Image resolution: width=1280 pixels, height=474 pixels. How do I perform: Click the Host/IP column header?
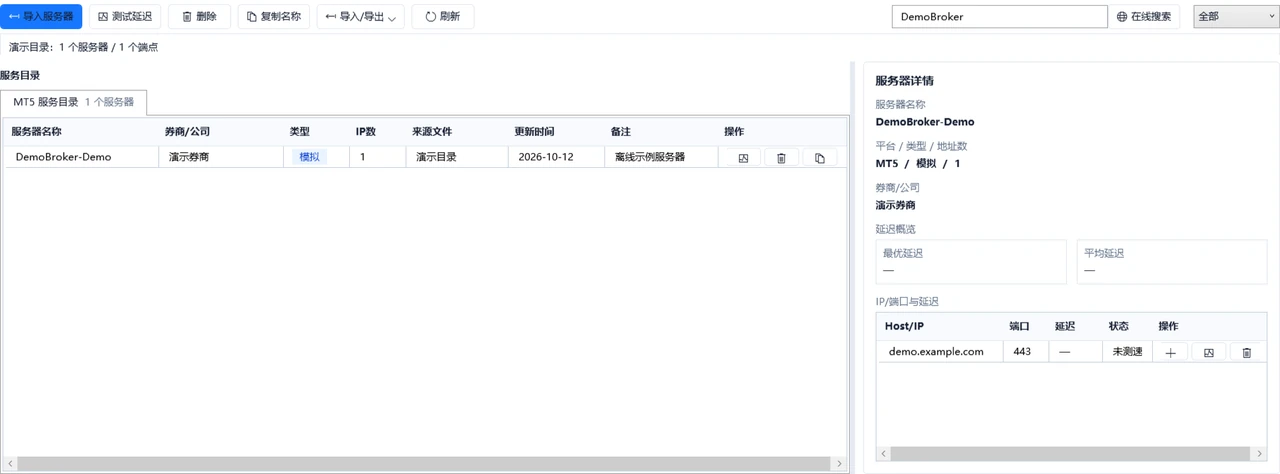[x=940, y=326]
